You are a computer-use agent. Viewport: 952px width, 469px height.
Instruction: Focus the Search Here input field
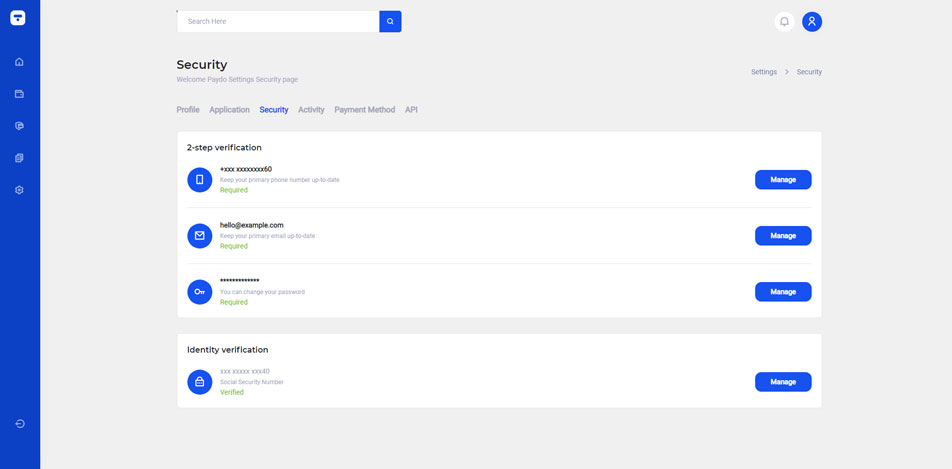[278, 21]
